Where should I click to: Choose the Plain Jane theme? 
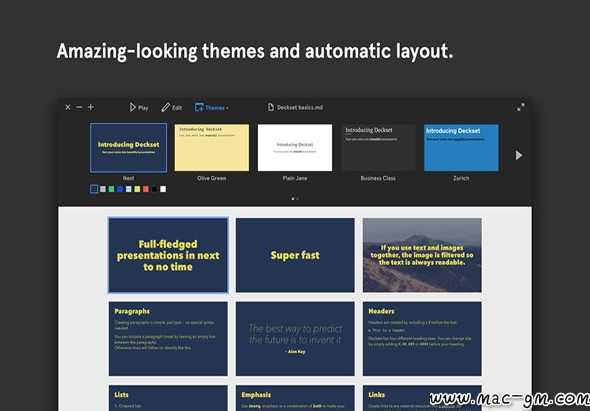click(295, 148)
